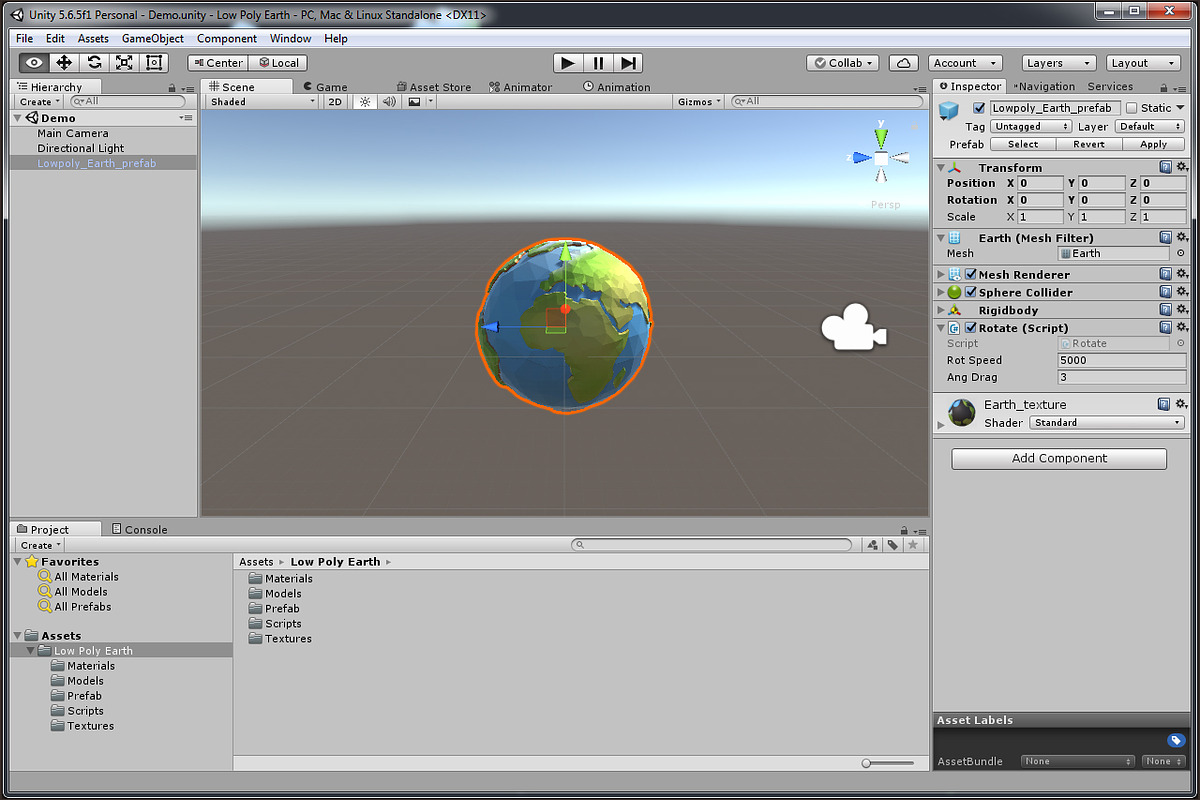Toggle scene audio speaker icon
Screen dimensions: 1200x800
click(389, 102)
